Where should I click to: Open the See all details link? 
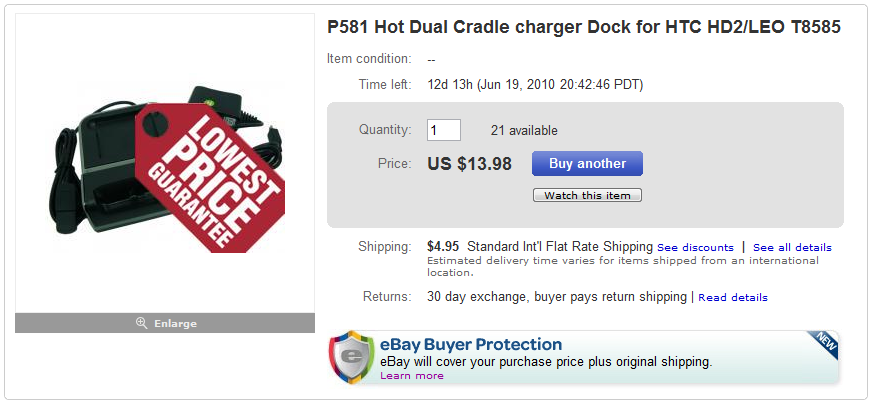(792, 247)
